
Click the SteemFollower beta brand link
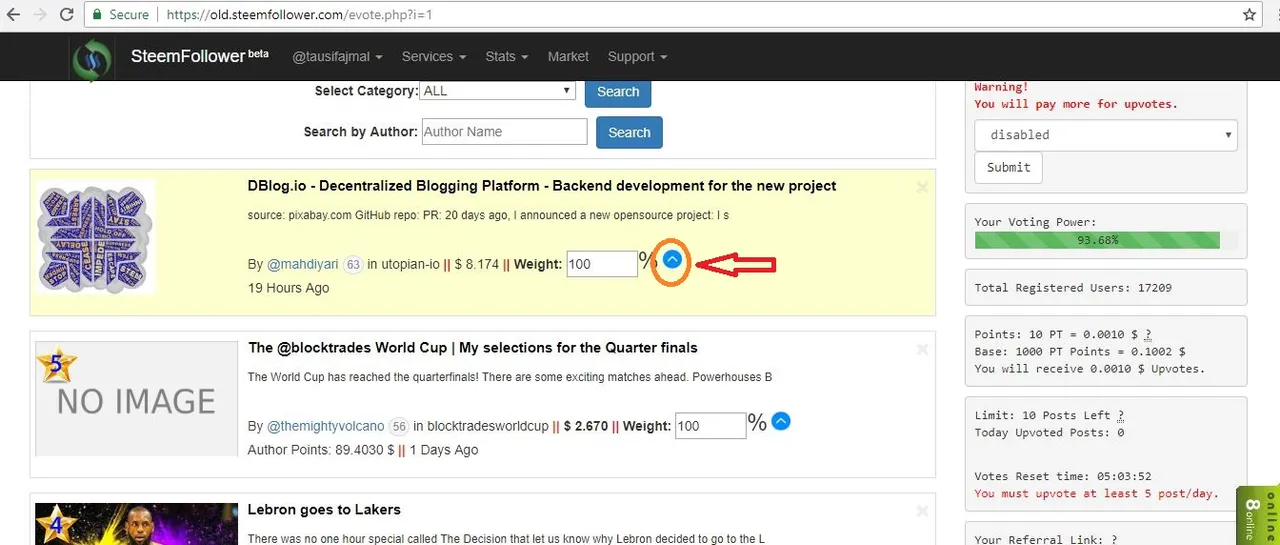200,56
